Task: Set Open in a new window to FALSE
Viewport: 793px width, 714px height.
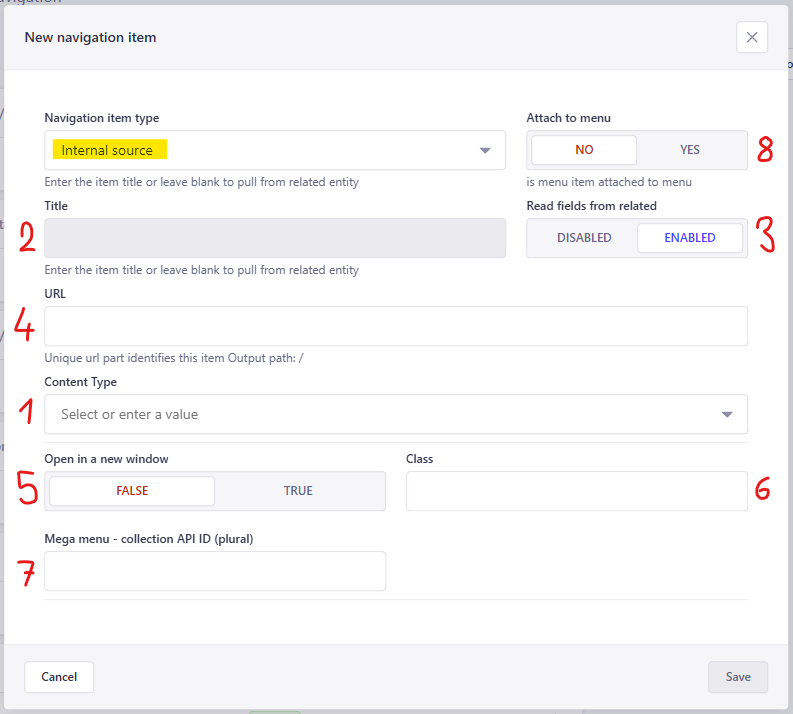Action: [132, 491]
